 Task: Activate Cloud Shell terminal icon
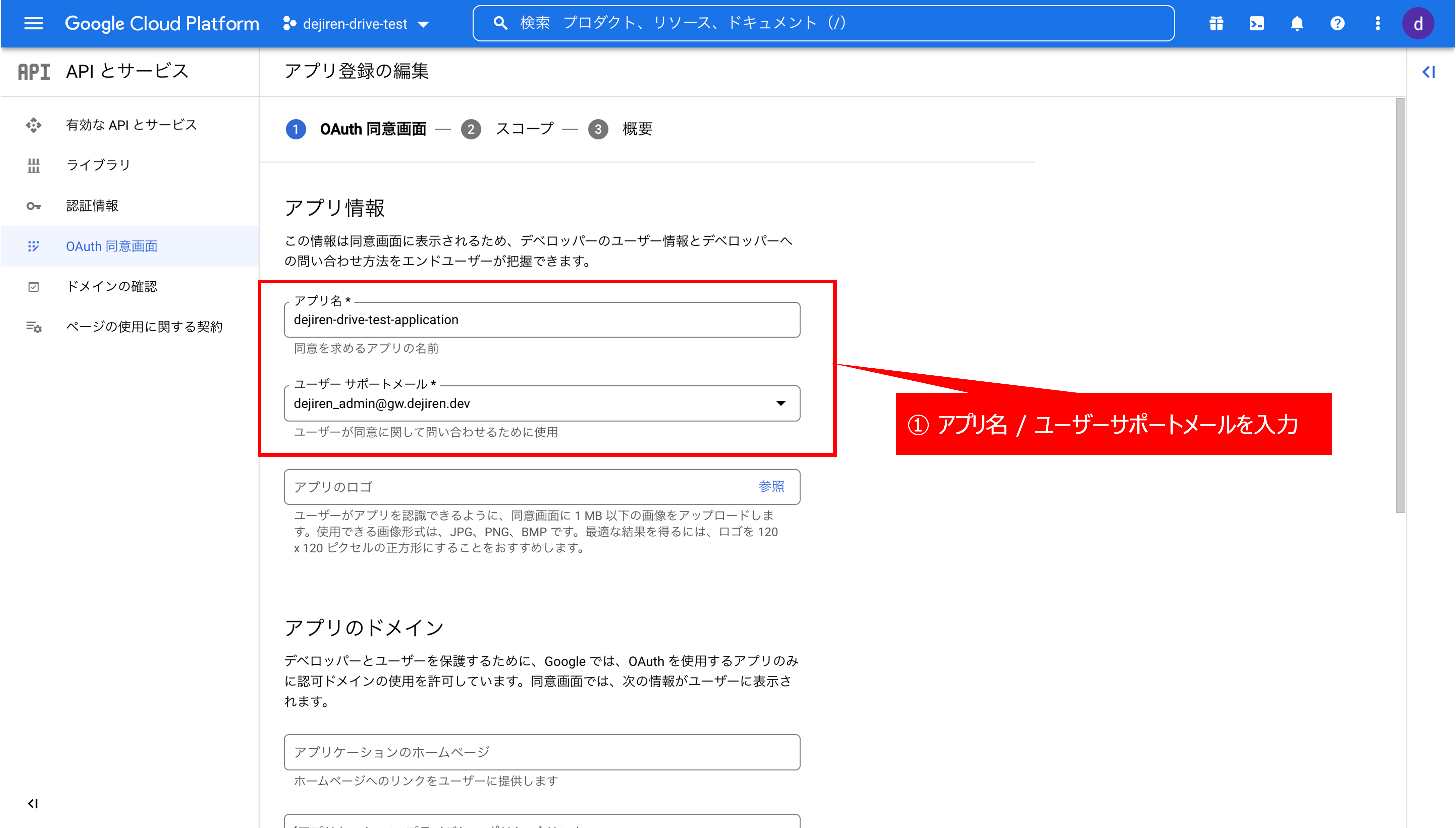click(x=1256, y=23)
